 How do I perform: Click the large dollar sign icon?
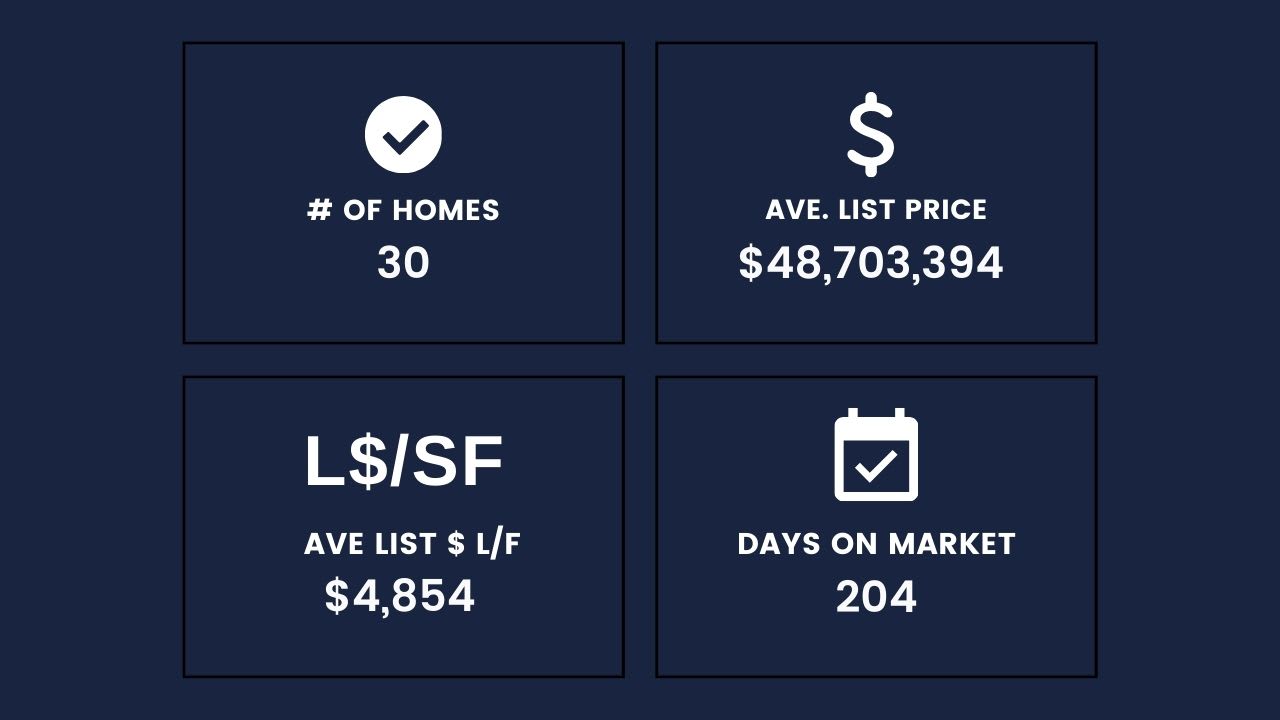coord(871,135)
